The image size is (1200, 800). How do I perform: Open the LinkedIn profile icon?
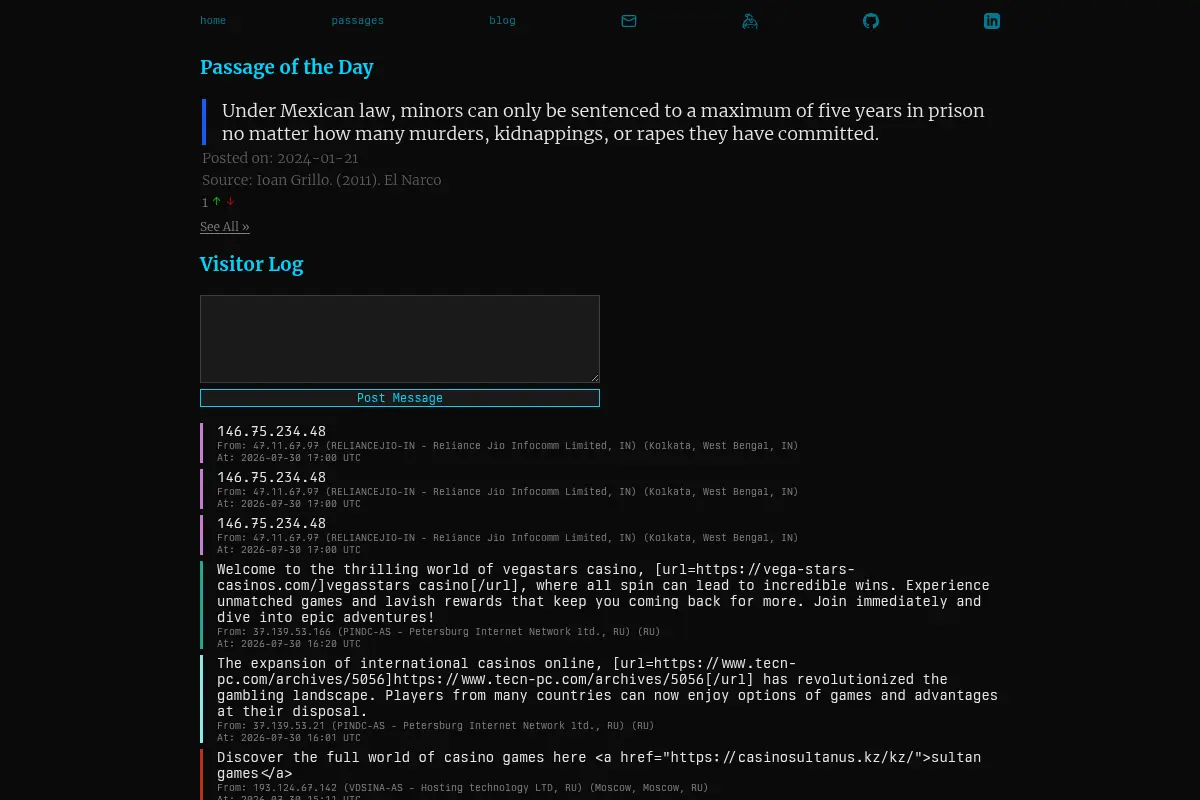[992, 21]
